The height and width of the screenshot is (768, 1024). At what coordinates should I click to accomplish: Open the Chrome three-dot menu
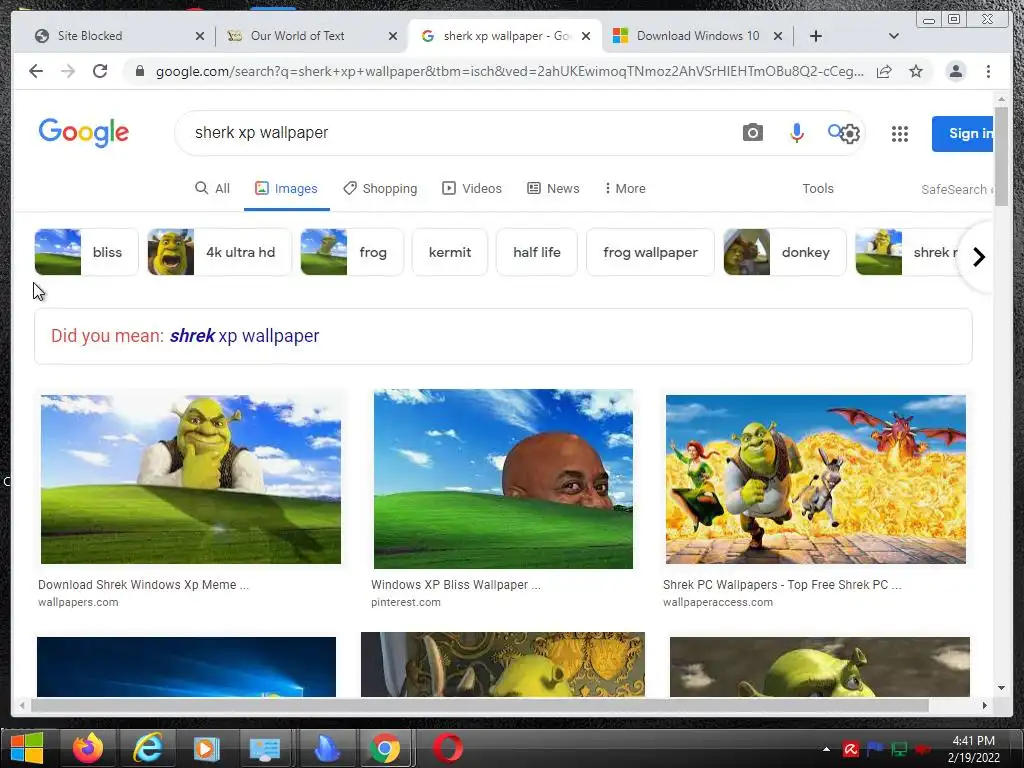pyautogui.click(x=988, y=71)
